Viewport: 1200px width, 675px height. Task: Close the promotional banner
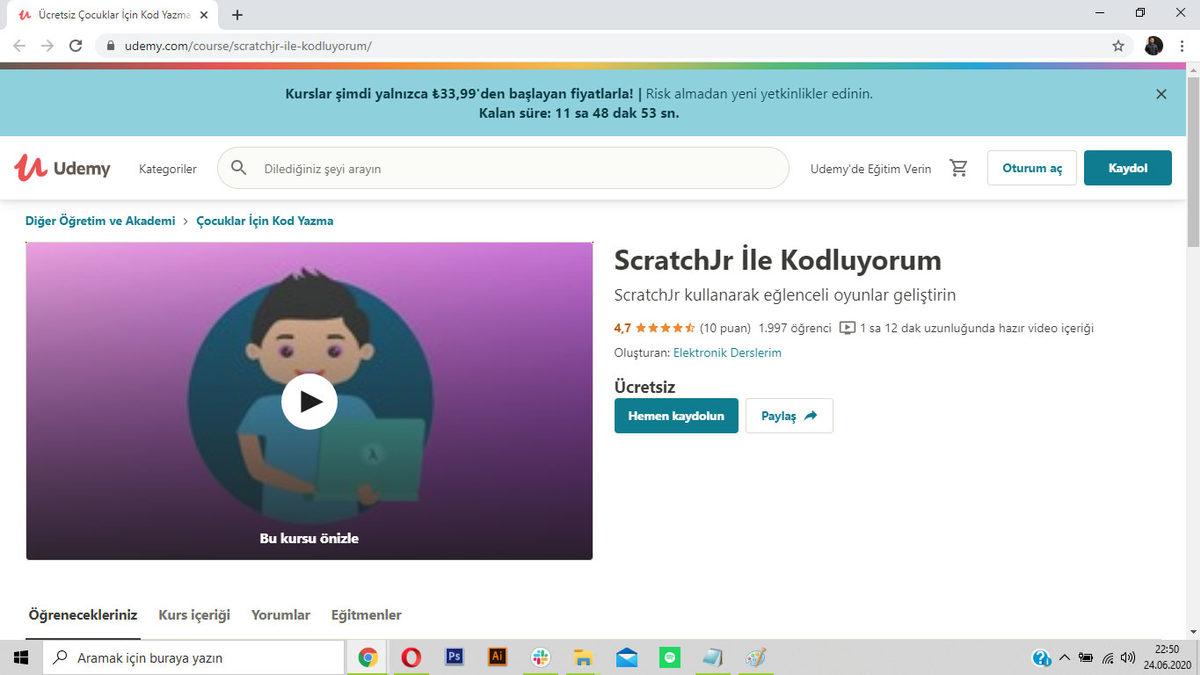(x=1161, y=94)
